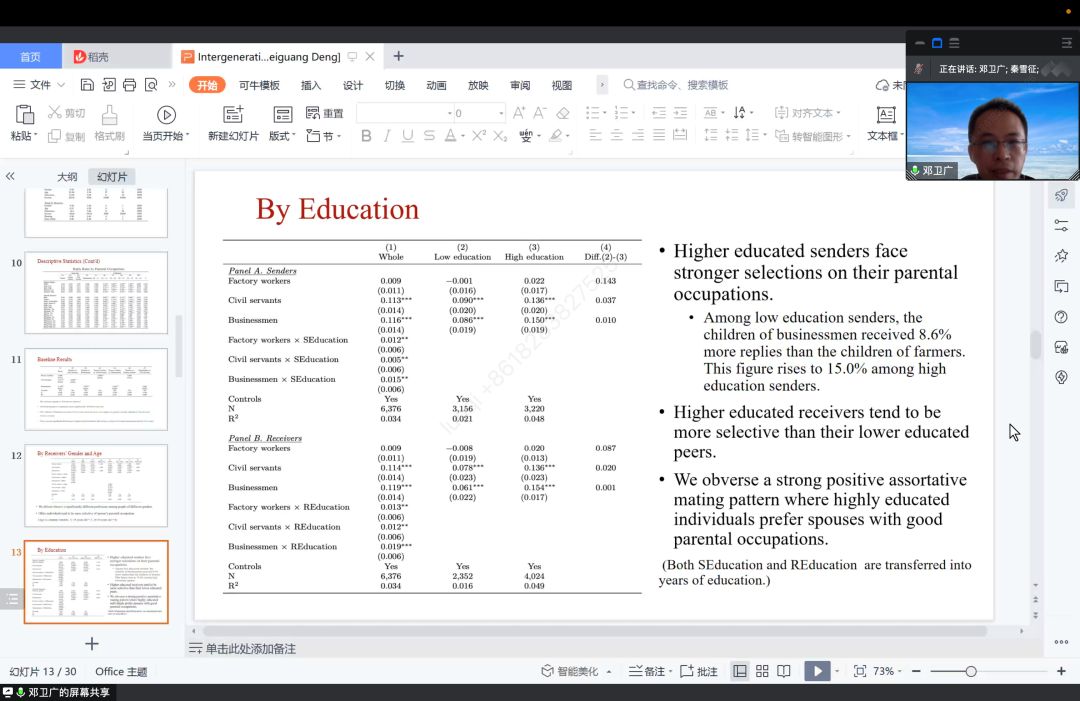Screen dimensions: 1080x701
Task: Open the 73% zoom level dropdown
Action: (x=887, y=671)
